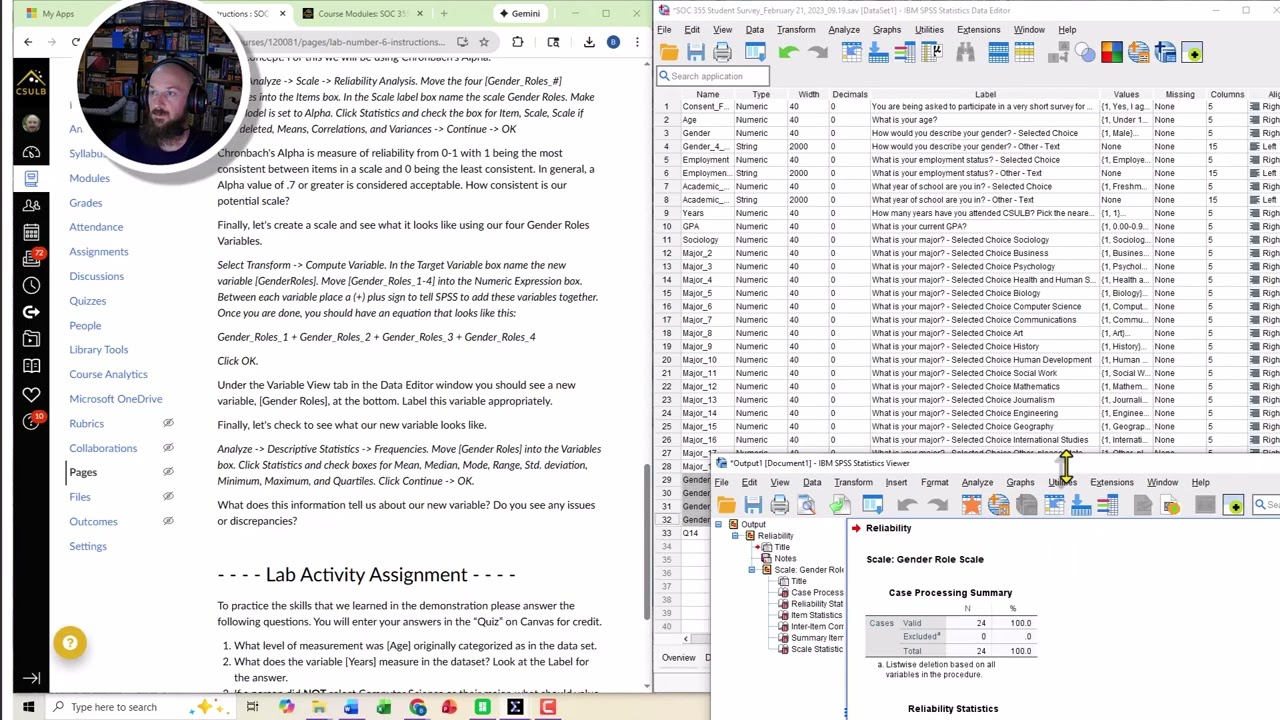Viewport: 1280px width, 720px height.
Task: Click the Value Labels colored squares icon
Action: point(1111,53)
